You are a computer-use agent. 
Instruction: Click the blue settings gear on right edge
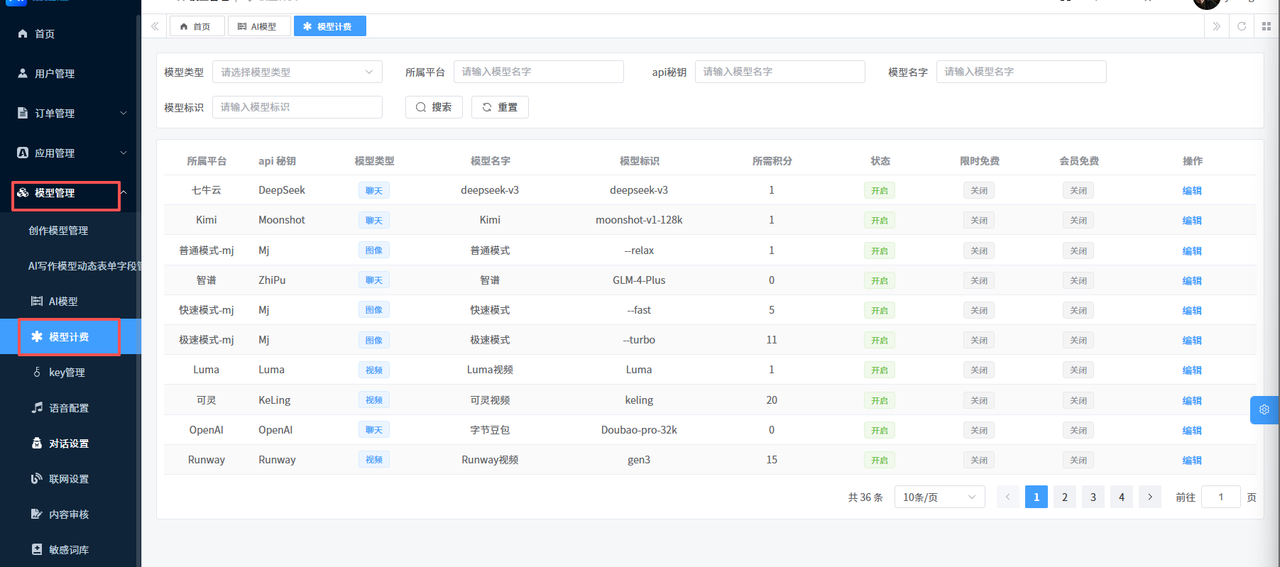(1264, 410)
